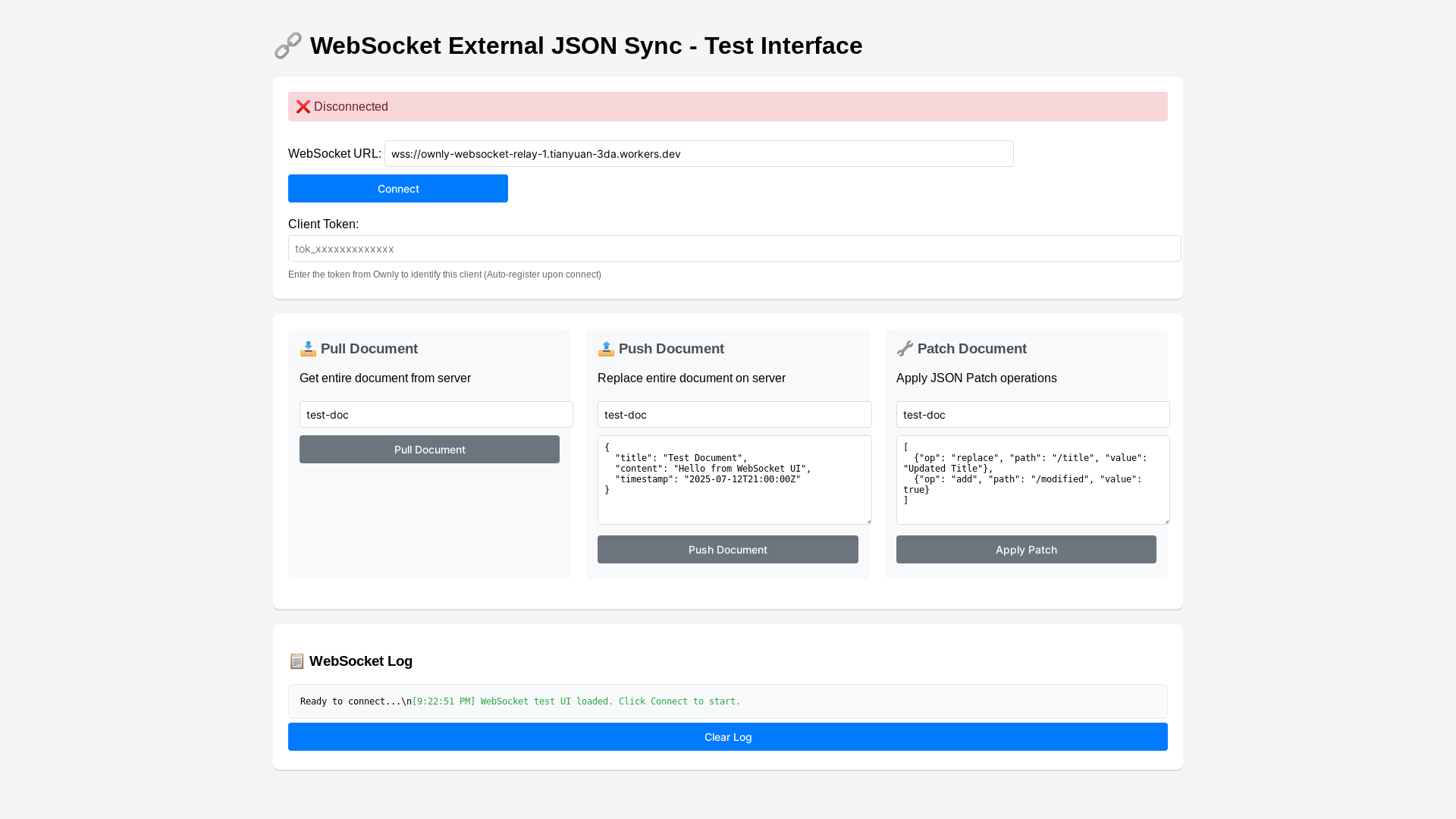
Task: Click inside the Patch operations textarea
Action: (x=1033, y=480)
